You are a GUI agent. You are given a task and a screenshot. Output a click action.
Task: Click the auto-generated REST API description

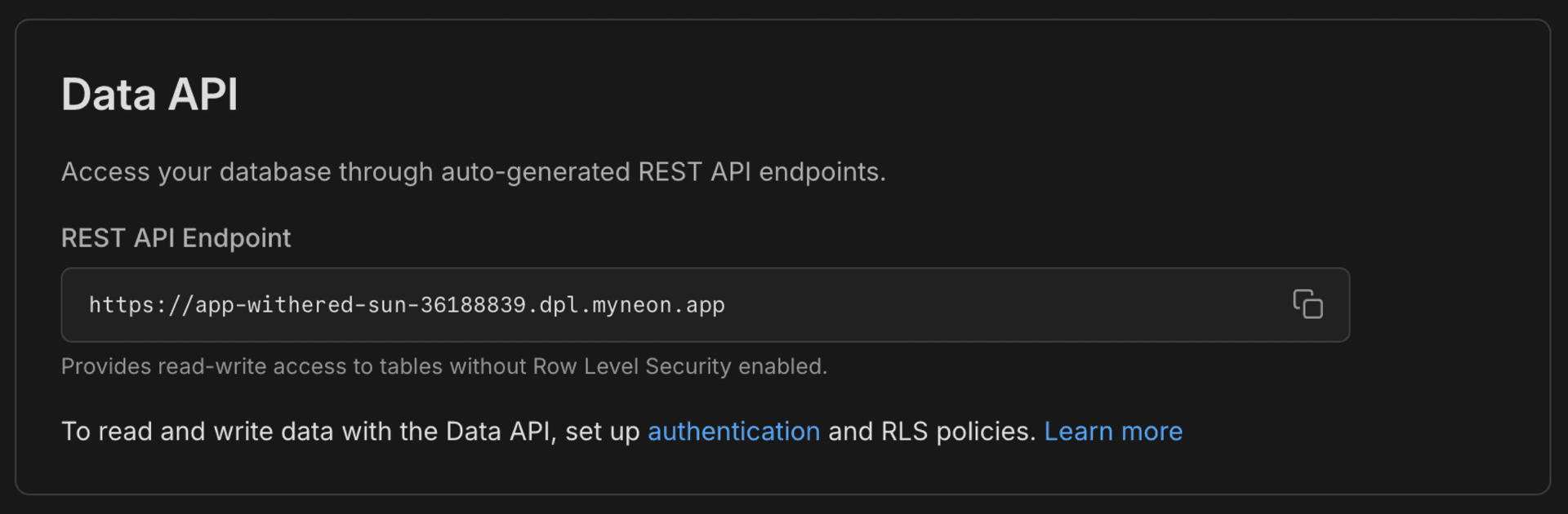[473, 172]
